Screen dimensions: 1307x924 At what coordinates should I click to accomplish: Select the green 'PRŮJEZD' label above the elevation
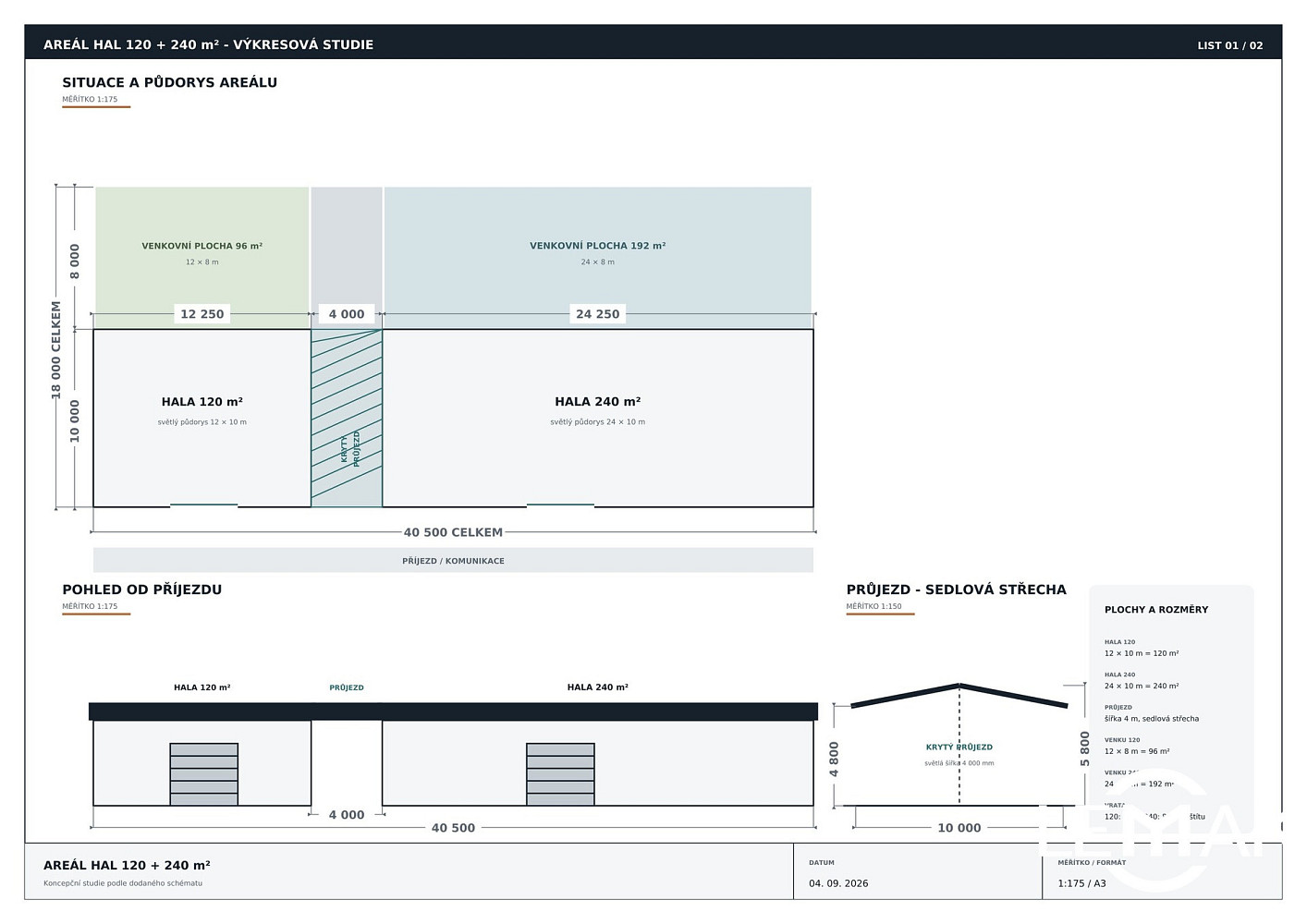347,687
